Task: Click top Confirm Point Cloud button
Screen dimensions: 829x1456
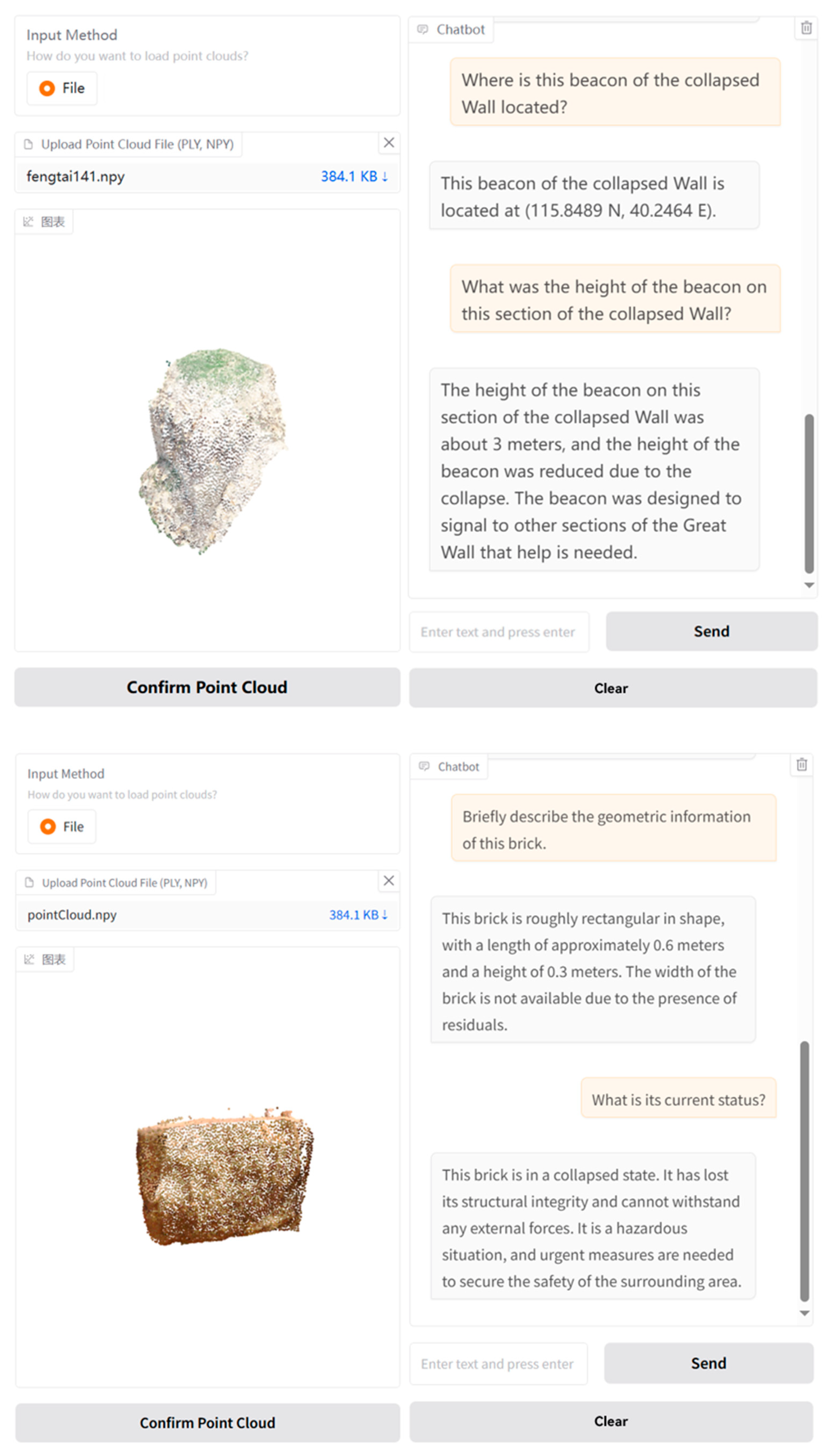Action: pos(207,687)
